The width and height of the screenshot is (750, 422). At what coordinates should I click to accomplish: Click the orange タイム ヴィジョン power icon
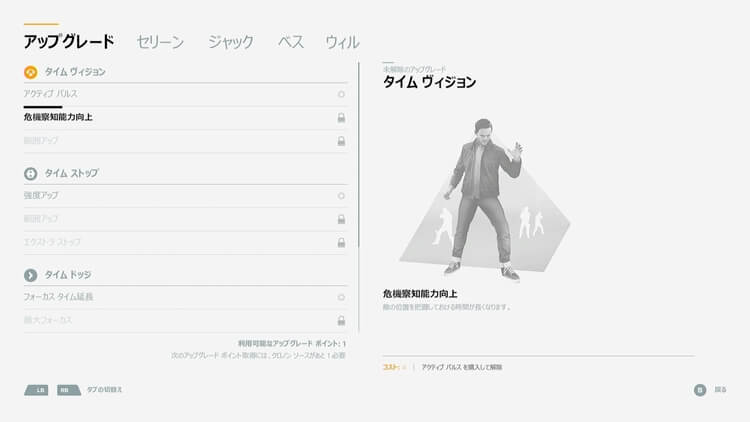[31, 72]
